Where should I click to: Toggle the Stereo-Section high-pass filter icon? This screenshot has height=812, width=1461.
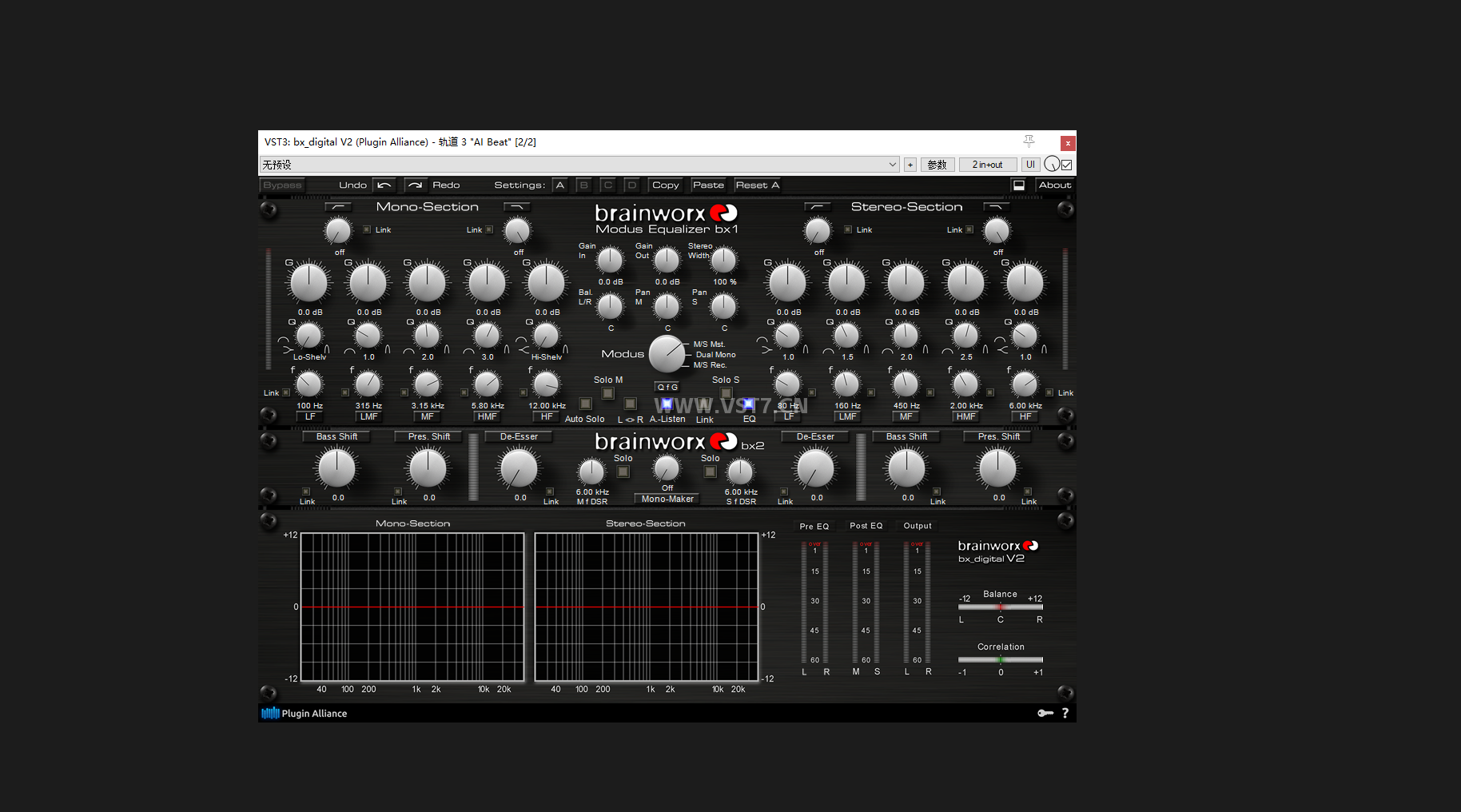(x=817, y=207)
